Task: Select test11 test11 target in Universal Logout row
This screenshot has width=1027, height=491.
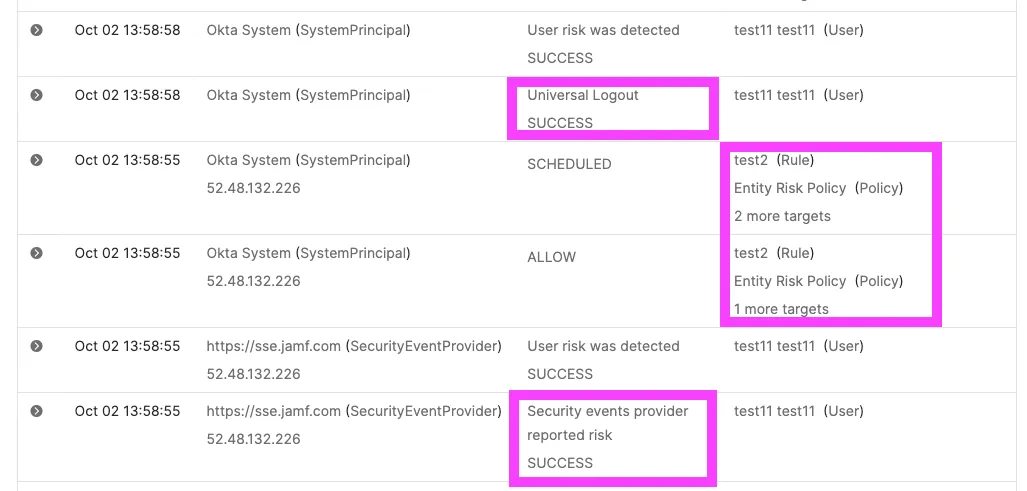Action: pos(777,95)
